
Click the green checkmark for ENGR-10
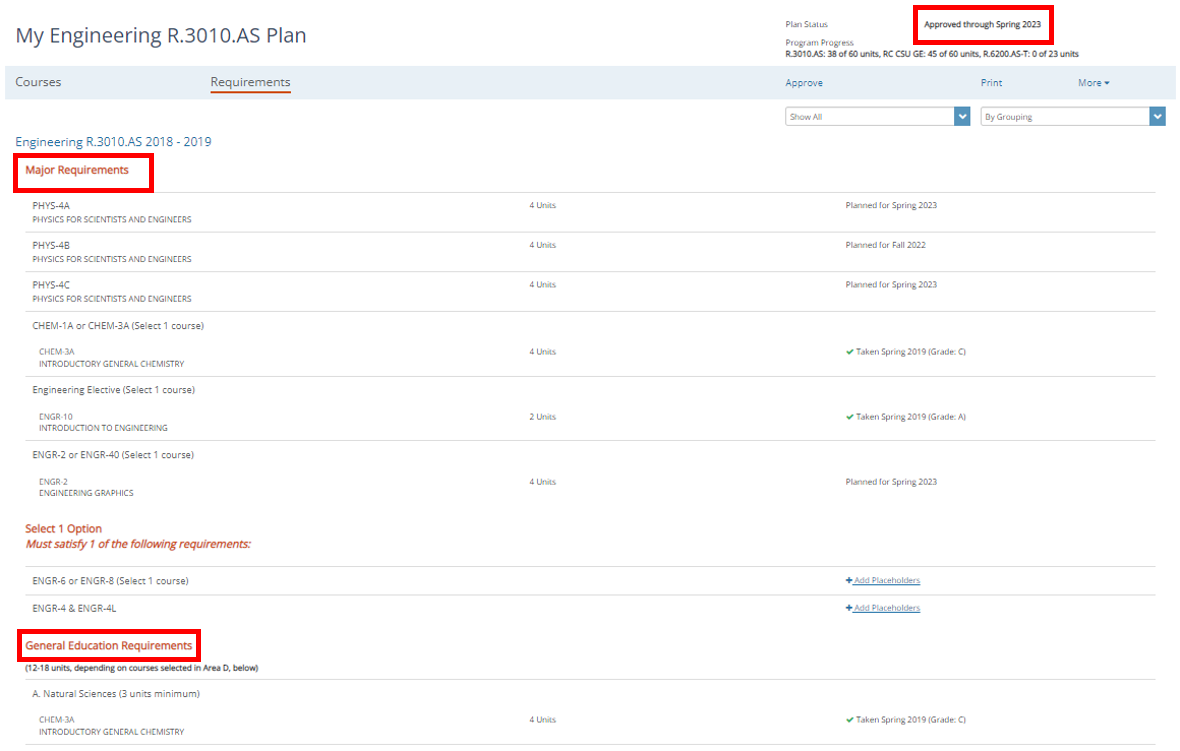coord(850,417)
